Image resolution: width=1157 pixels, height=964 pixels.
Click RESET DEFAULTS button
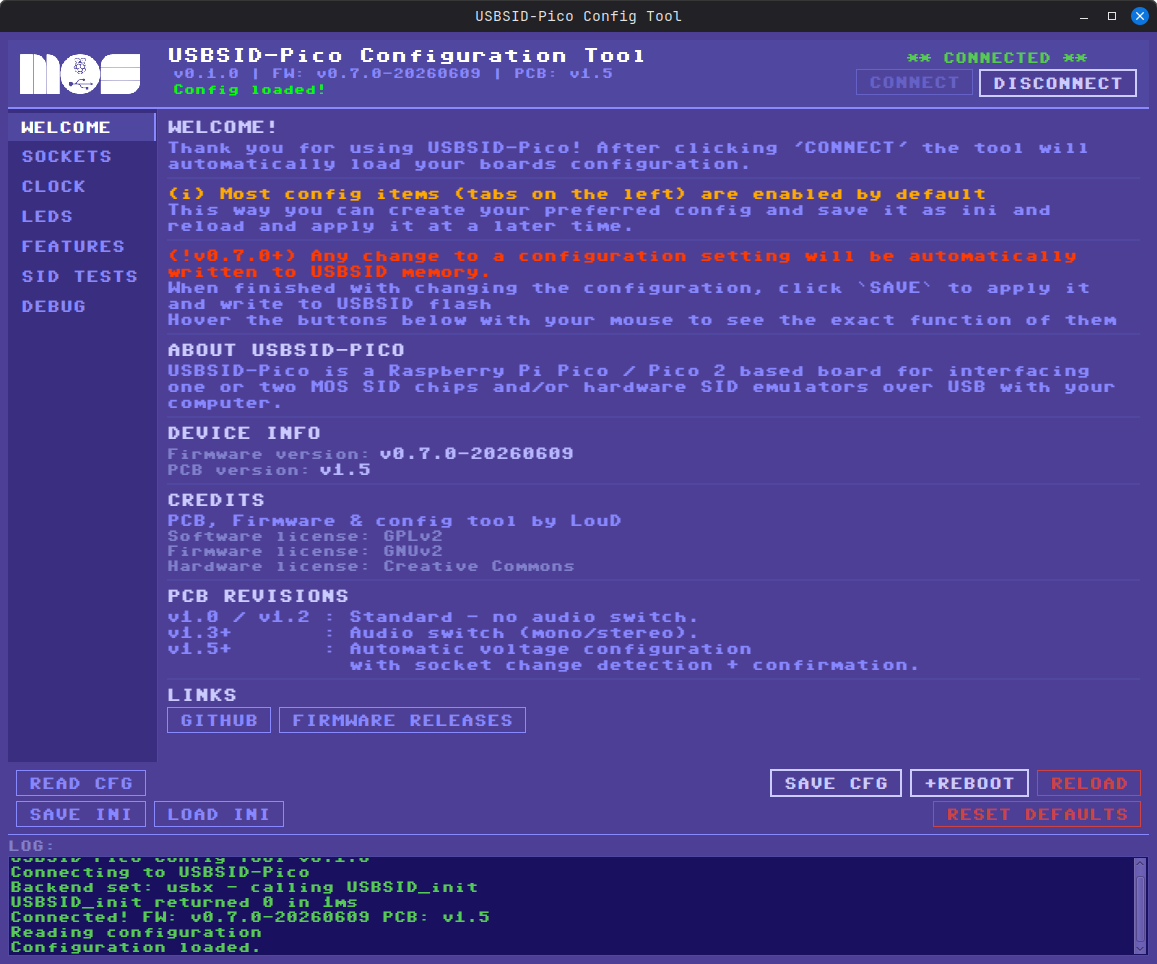tap(1037, 814)
